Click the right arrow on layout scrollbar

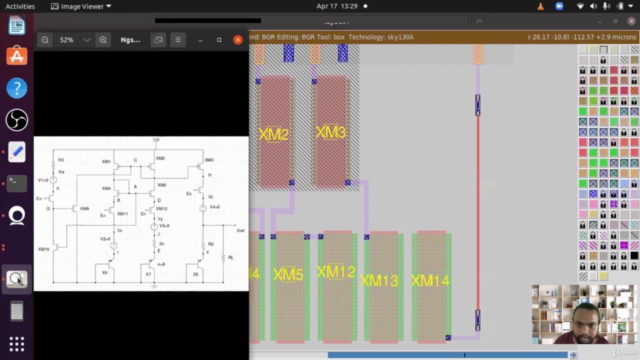click(573, 355)
